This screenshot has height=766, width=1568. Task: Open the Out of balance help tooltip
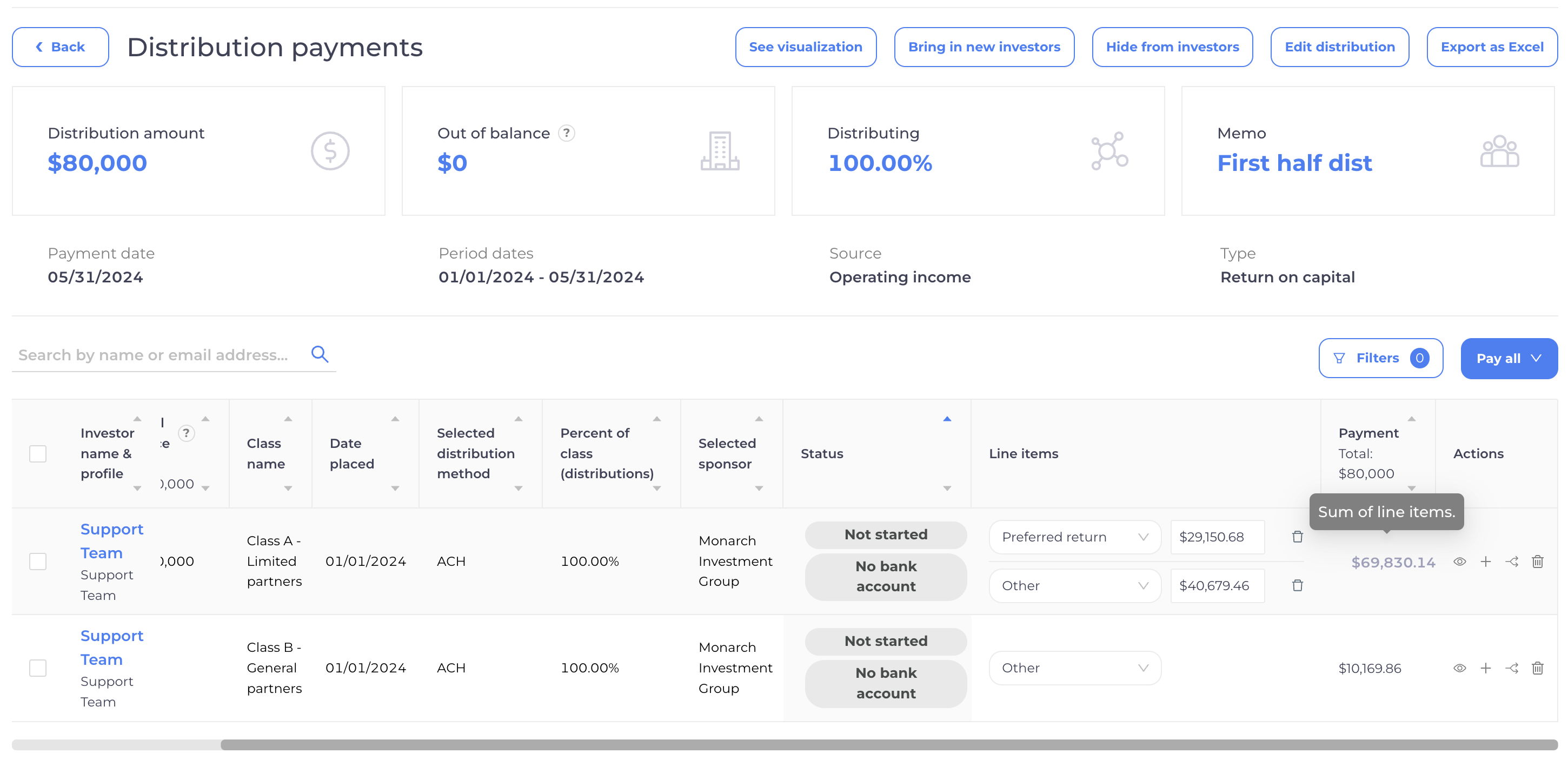pyautogui.click(x=567, y=134)
